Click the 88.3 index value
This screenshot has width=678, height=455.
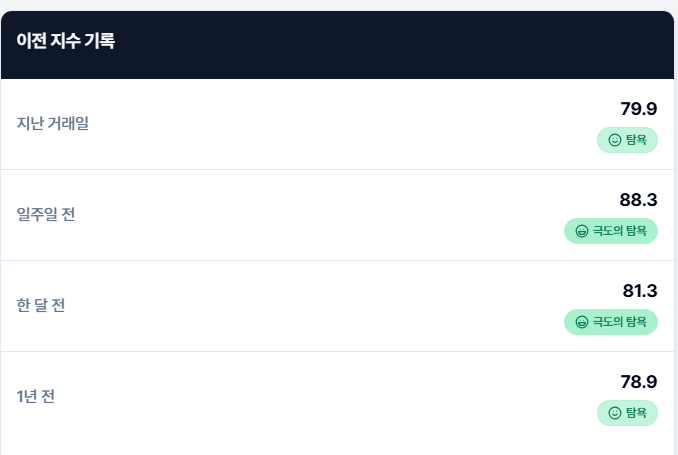click(638, 200)
